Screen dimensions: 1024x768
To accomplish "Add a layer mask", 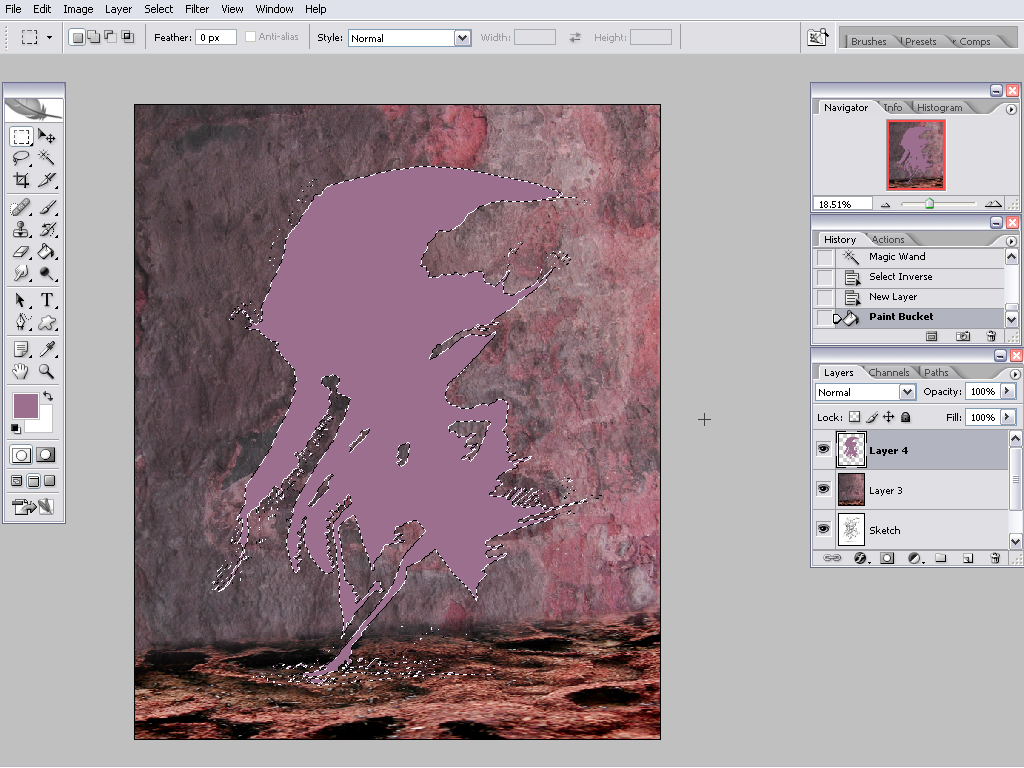I will point(887,558).
